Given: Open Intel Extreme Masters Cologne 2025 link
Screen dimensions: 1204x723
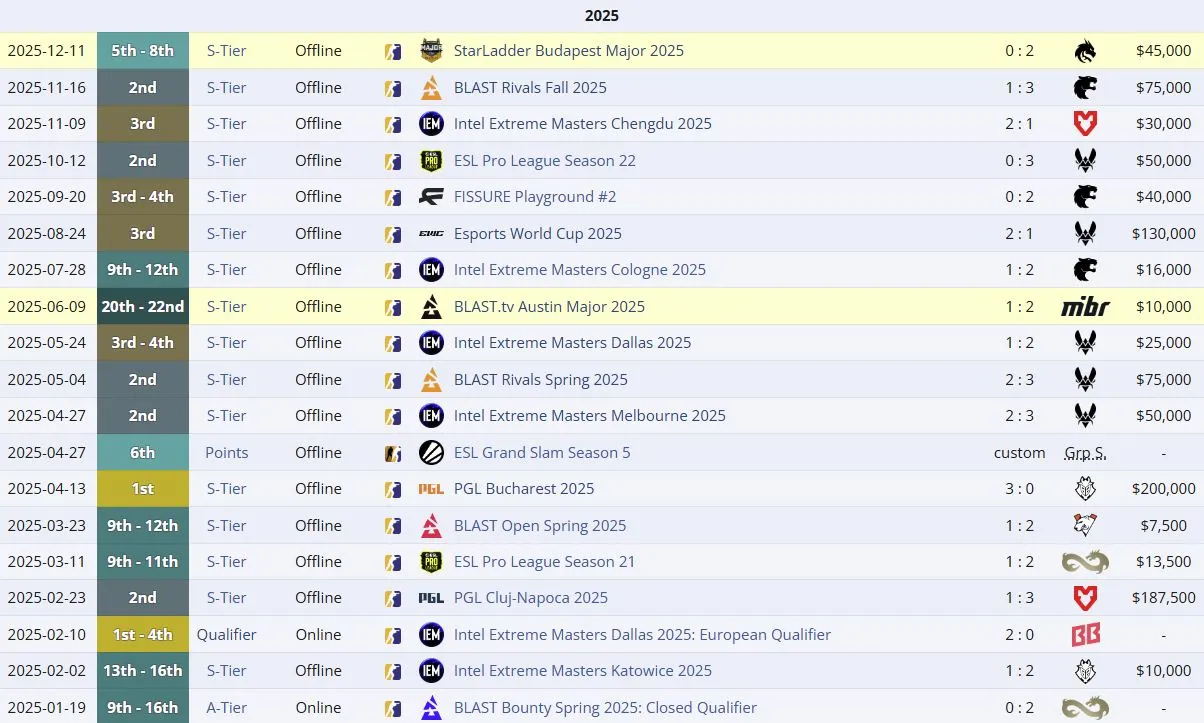Looking at the screenshot, I should 580,270.
